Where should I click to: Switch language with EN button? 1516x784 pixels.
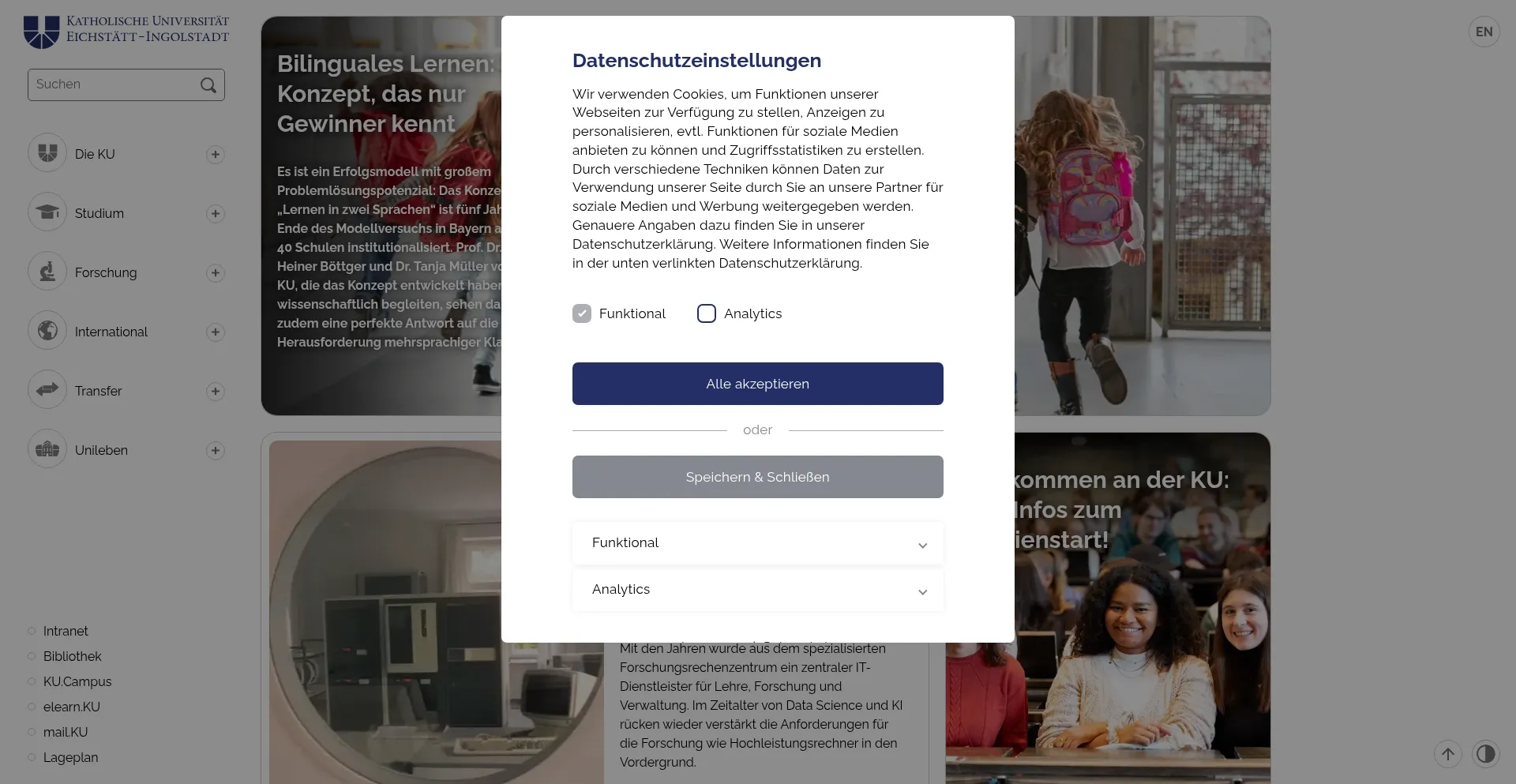(1484, 32)
